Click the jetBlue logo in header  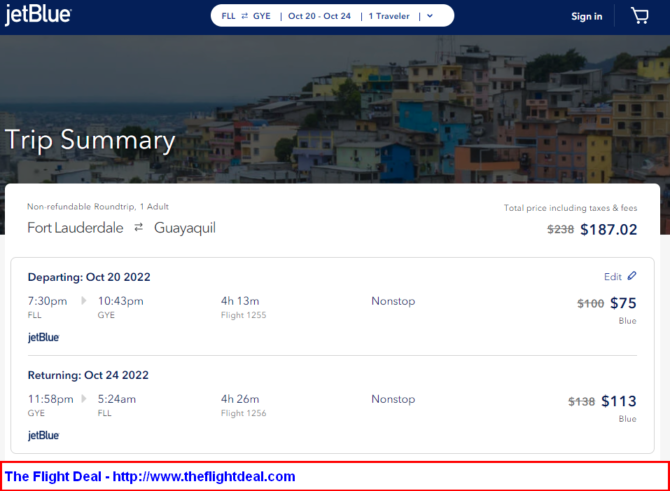[38, 15]
